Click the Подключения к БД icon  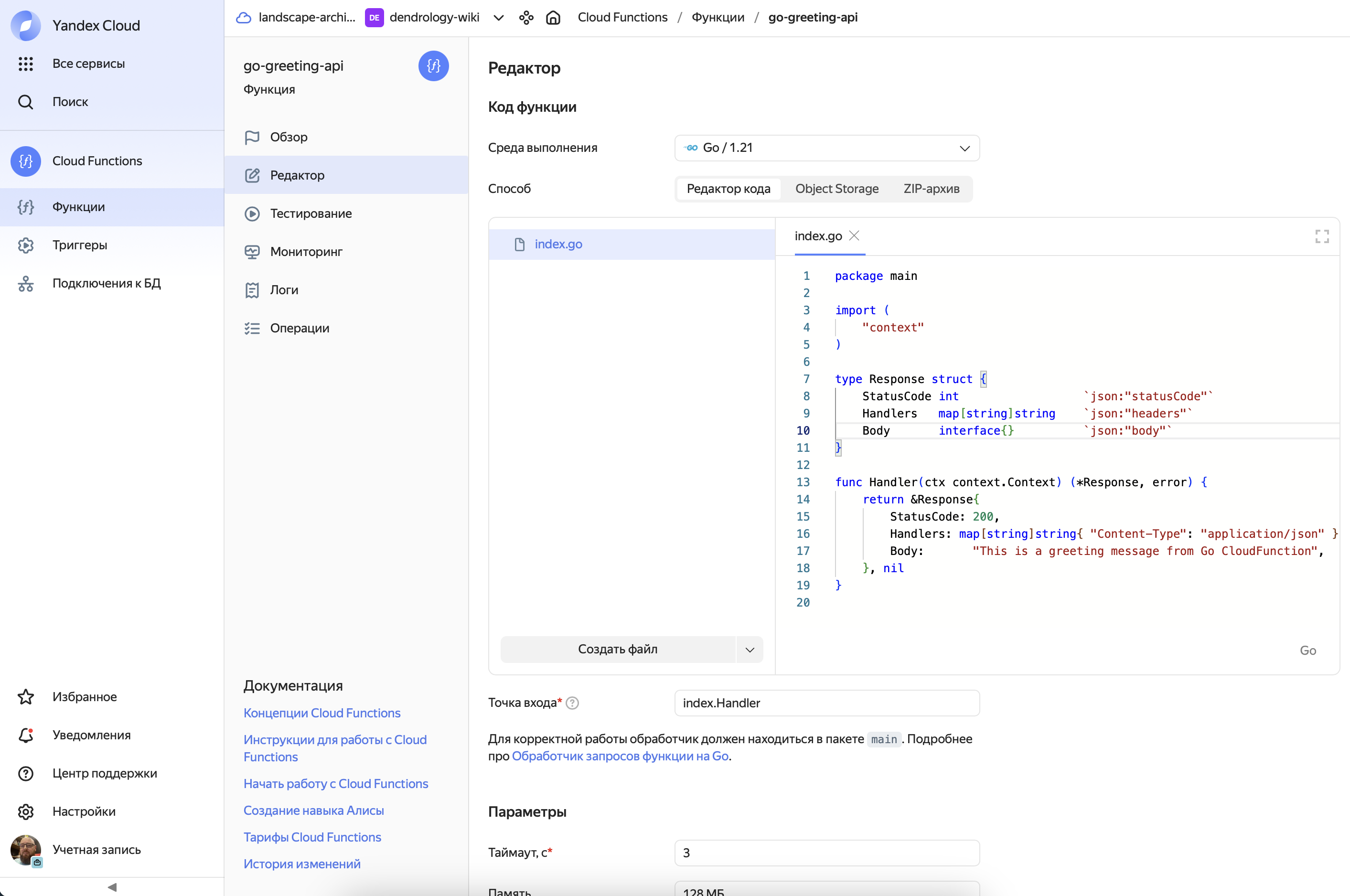[26, 283]
